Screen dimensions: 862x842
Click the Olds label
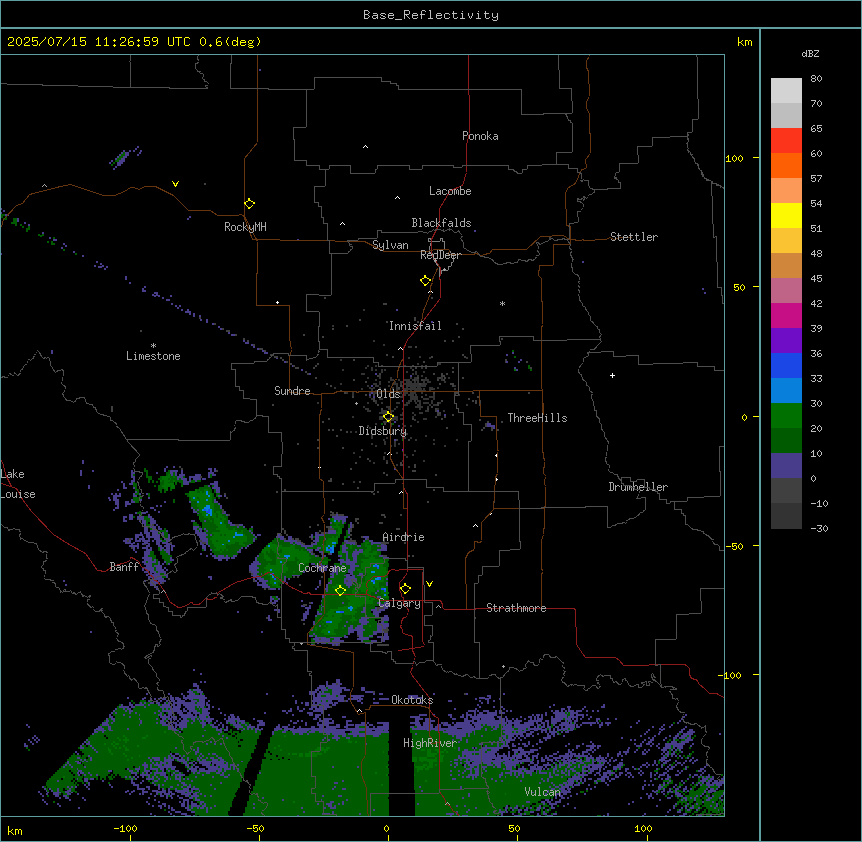pos(388,394)
